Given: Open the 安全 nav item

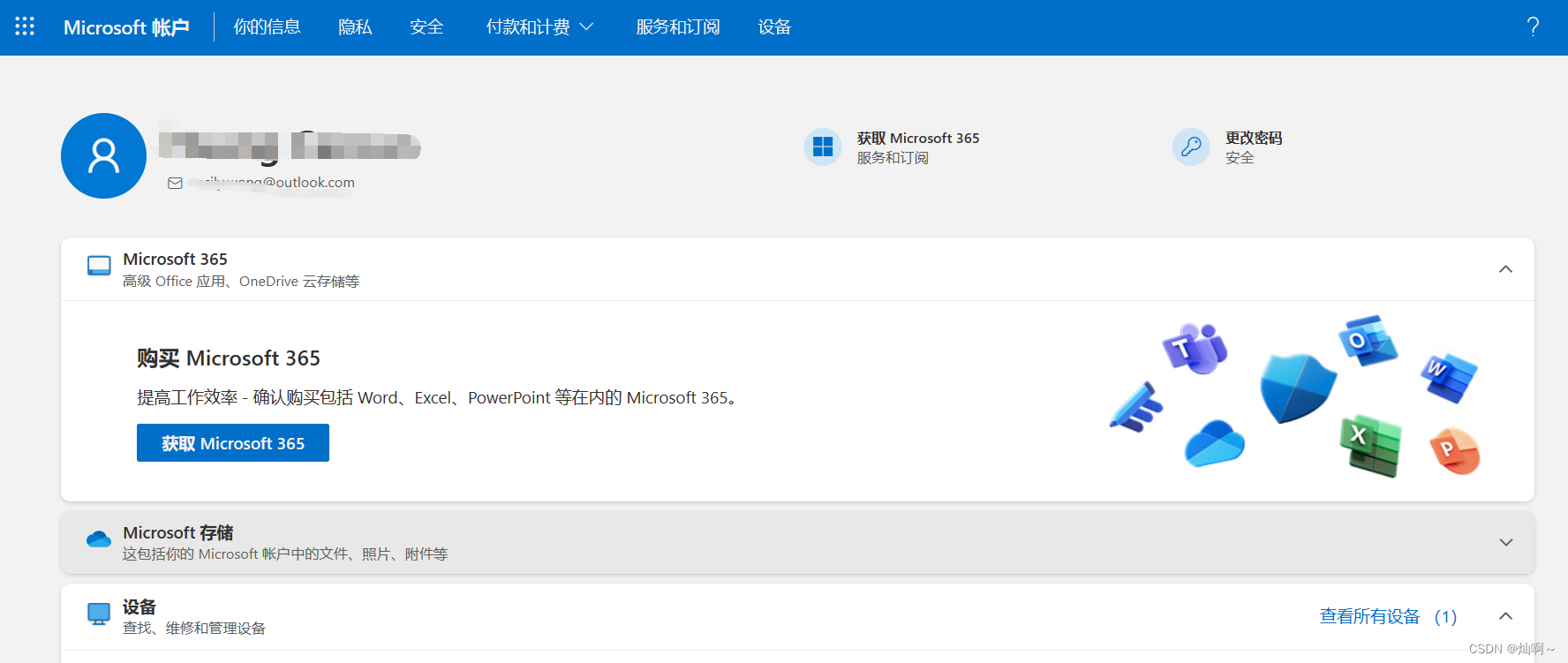Looking at the screenshot, I should coord(426,27).
